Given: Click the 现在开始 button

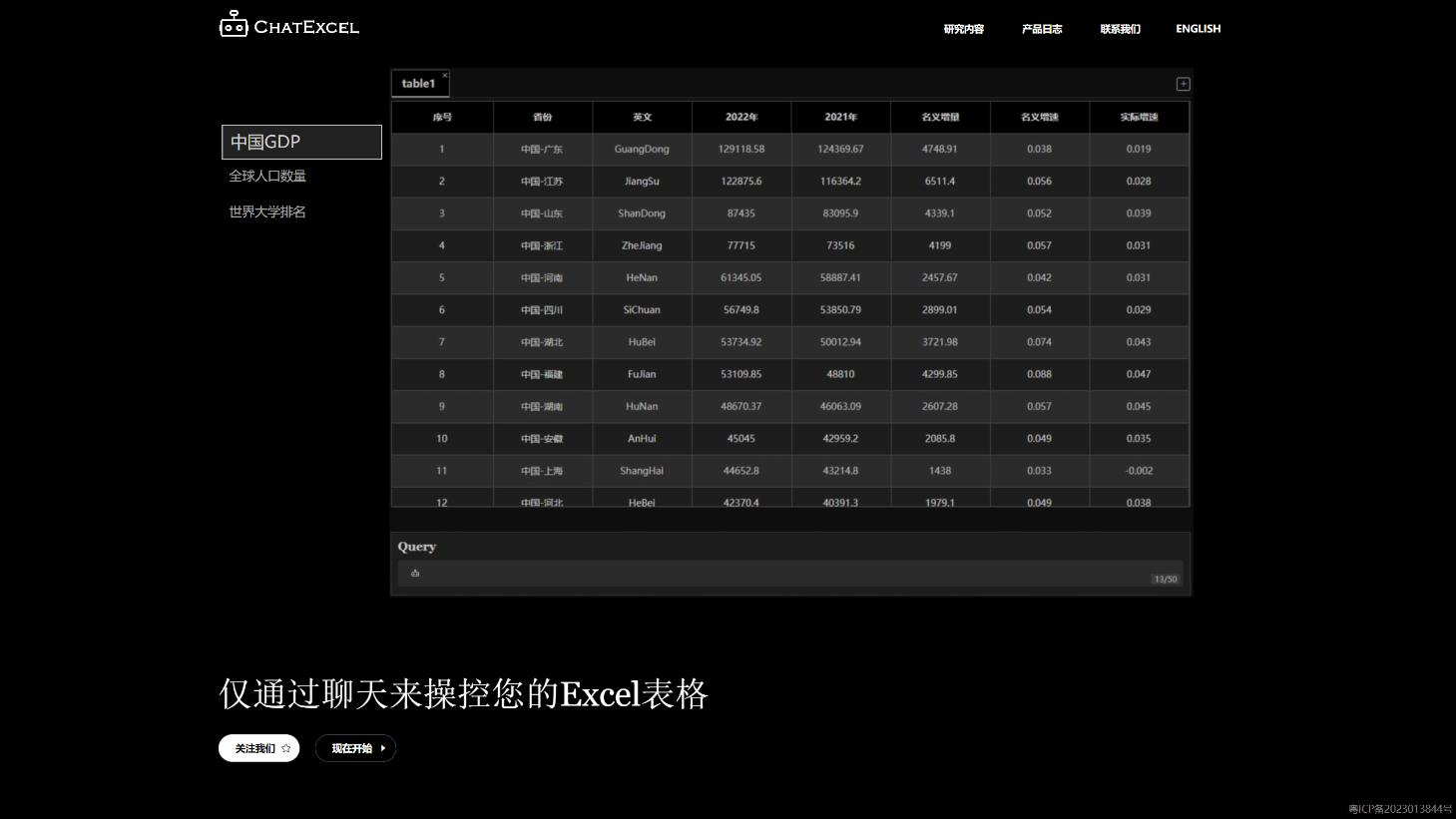Looking at the screenshot, I should [x=355, y=748].
